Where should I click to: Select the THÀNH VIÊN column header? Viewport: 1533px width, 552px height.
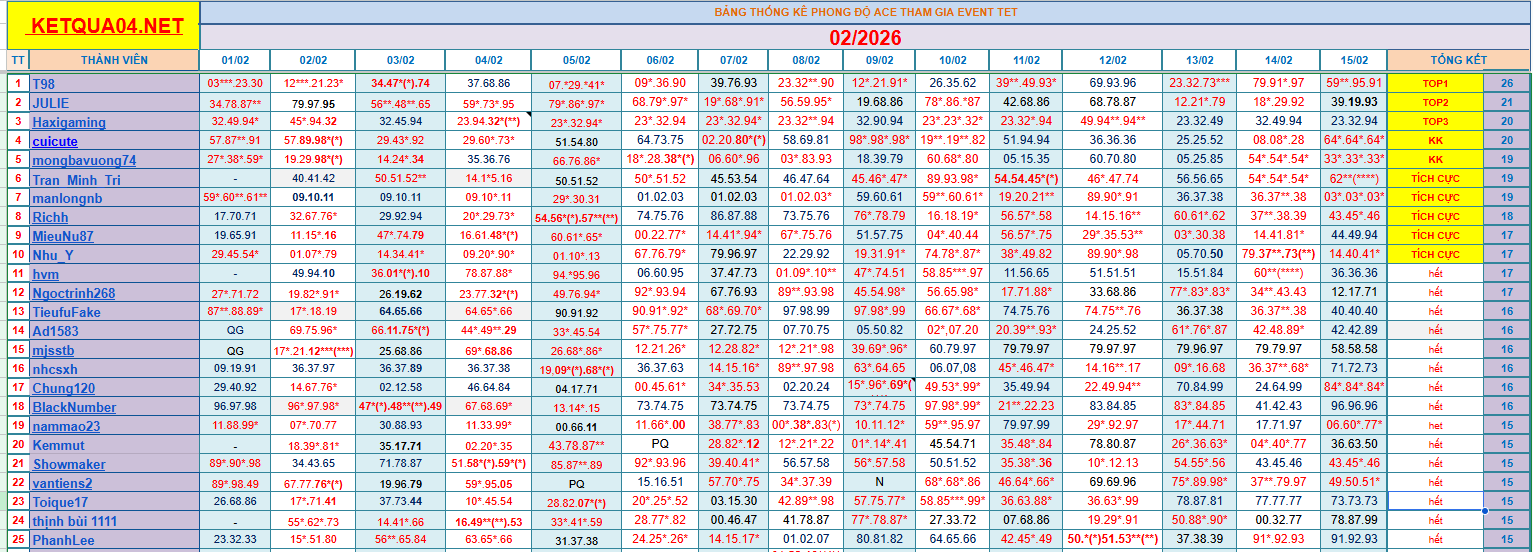pyautogui.click(x=114, y=60)
